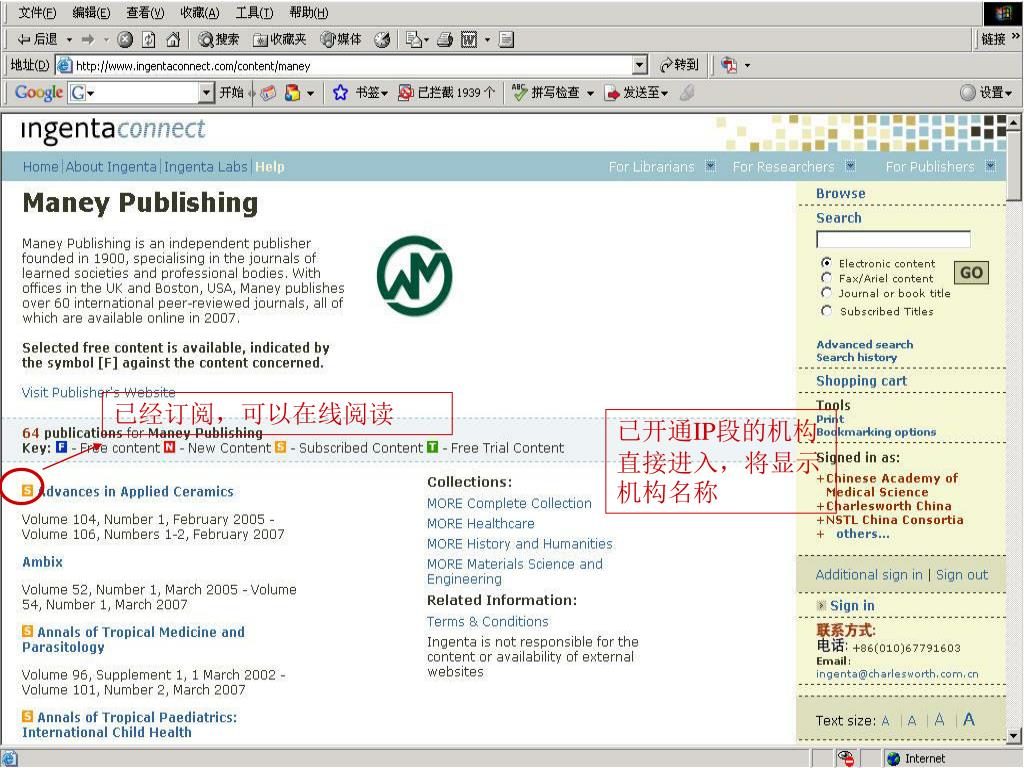The width and height of the screenshot is (1024, 768).
Task: Open Visit Publisher's Website link
Action: click(x=99, y=392)
